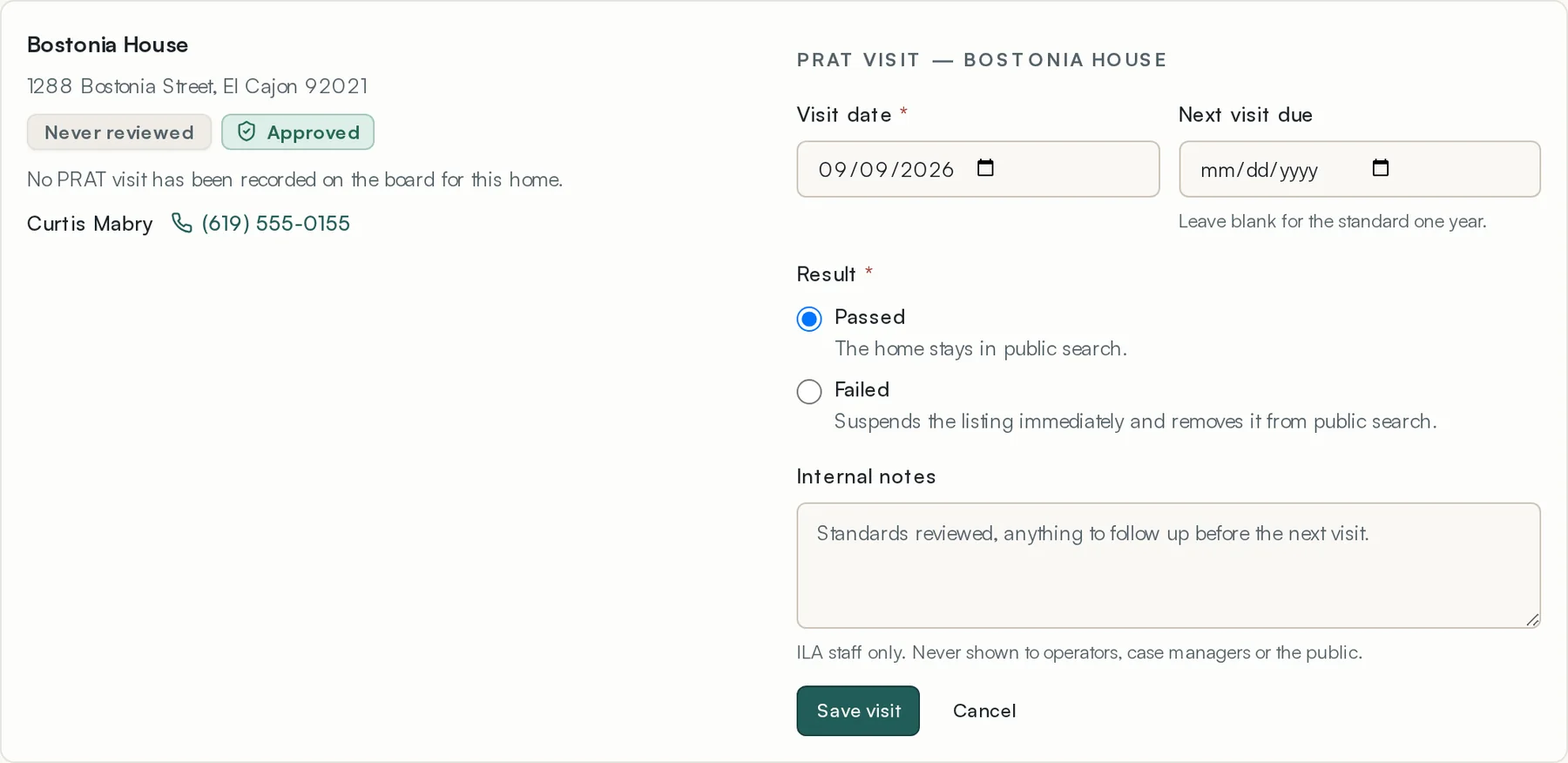Image resolution: width=1568 pixels, height=763 pixels.
Task: Grab the notes textarea resize handle
Action: [x=1532, y=619]
